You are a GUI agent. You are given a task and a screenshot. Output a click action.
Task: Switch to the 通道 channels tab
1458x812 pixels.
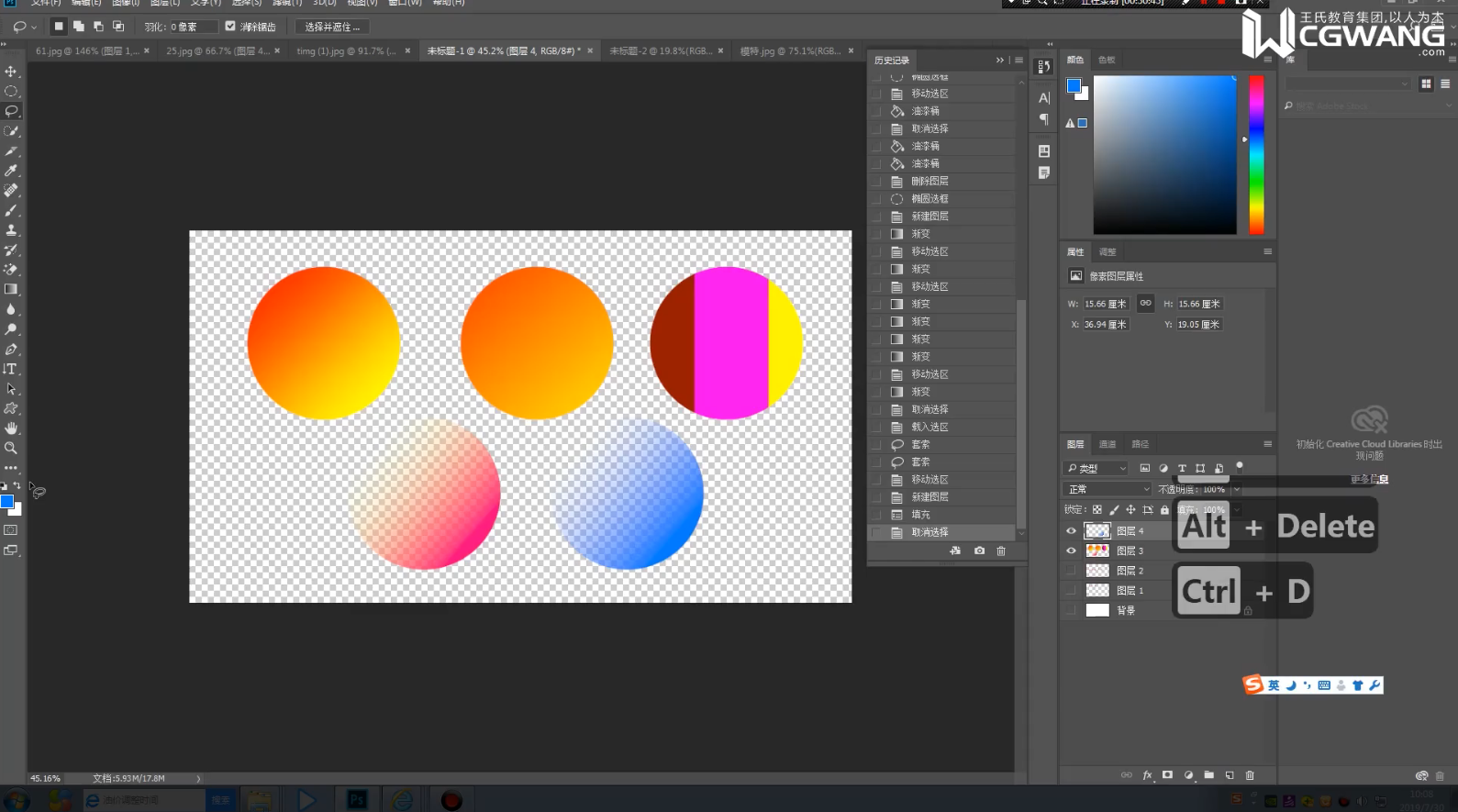coord(1107,444)
